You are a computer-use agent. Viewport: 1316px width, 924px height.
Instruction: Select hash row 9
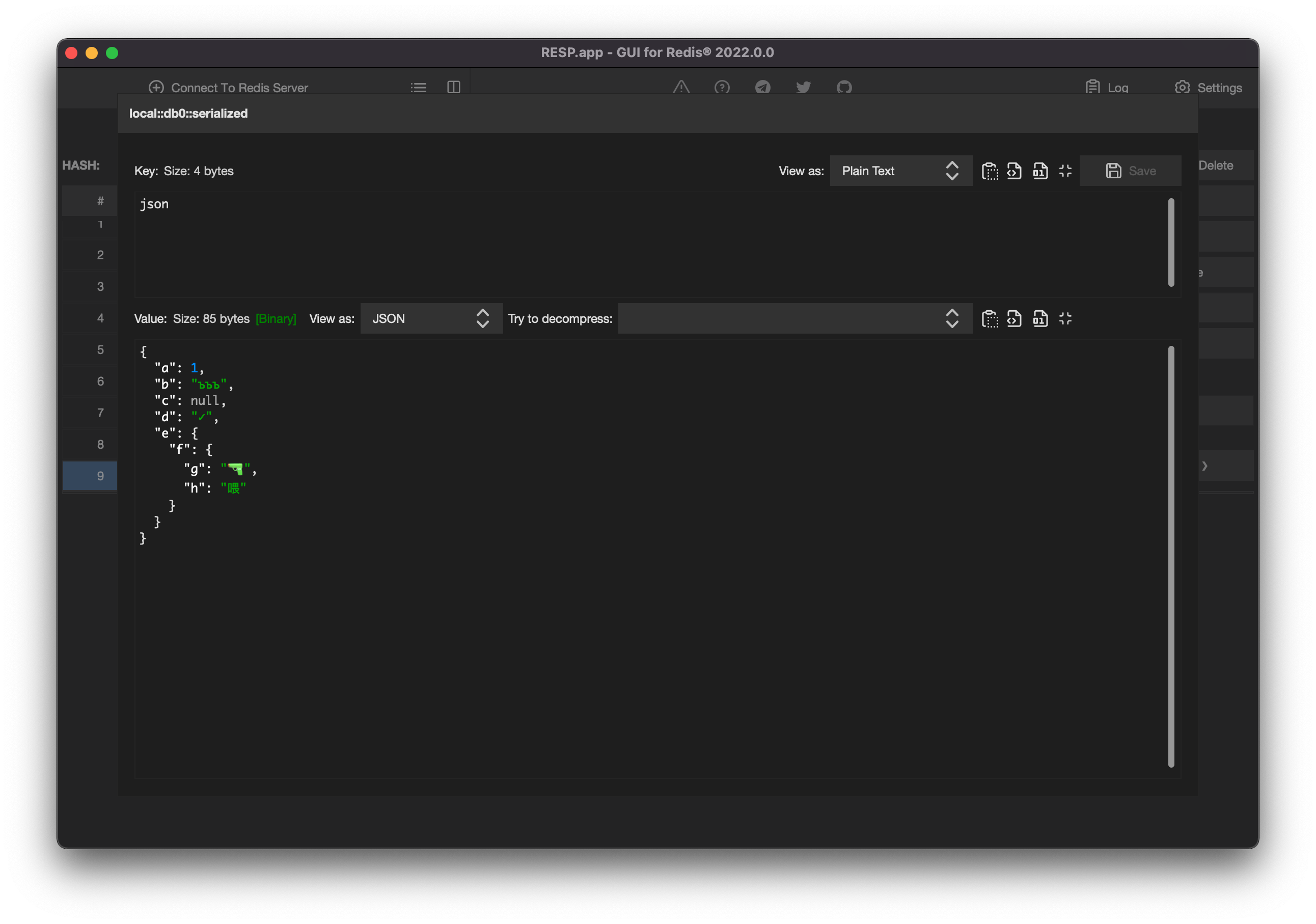click(x=90, y=476)
